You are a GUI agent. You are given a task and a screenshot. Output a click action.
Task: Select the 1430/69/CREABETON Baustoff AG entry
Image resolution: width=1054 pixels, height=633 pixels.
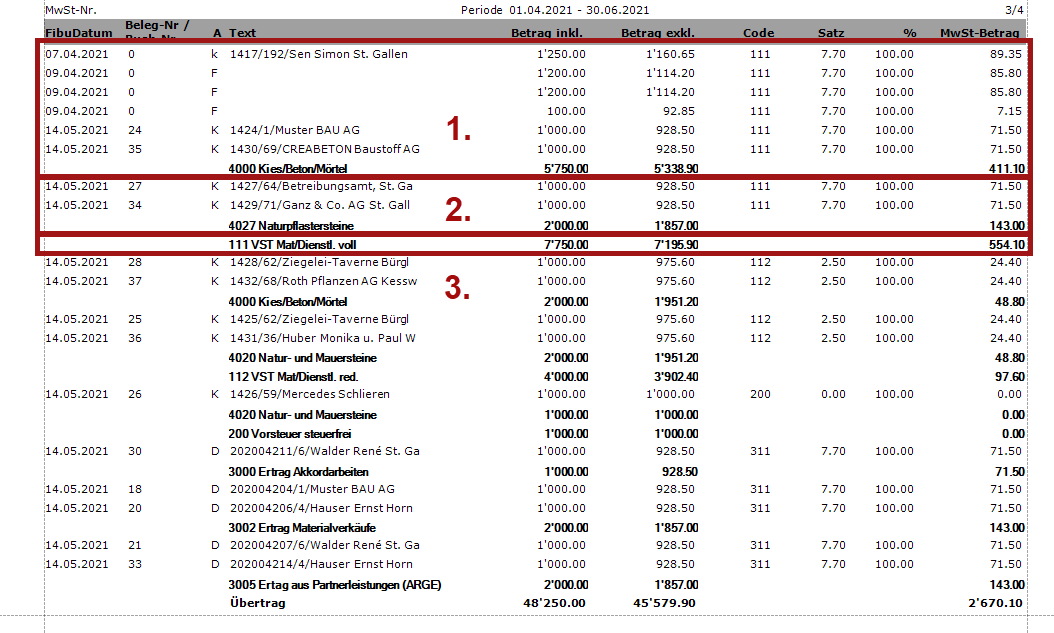pos(324,149)
